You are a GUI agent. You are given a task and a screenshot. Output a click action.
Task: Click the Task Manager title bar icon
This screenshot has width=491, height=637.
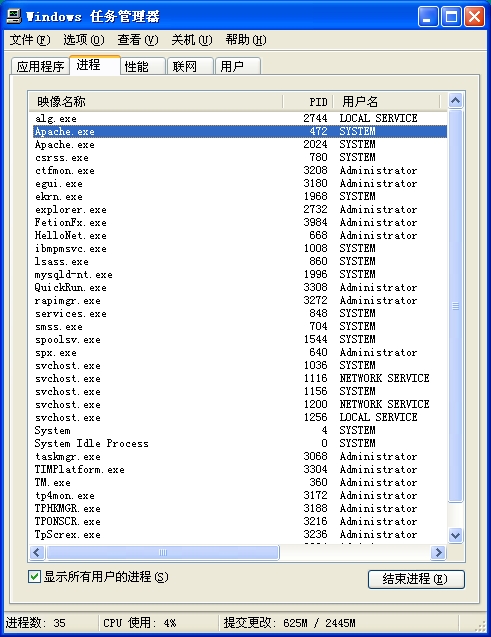click(14, 16)
